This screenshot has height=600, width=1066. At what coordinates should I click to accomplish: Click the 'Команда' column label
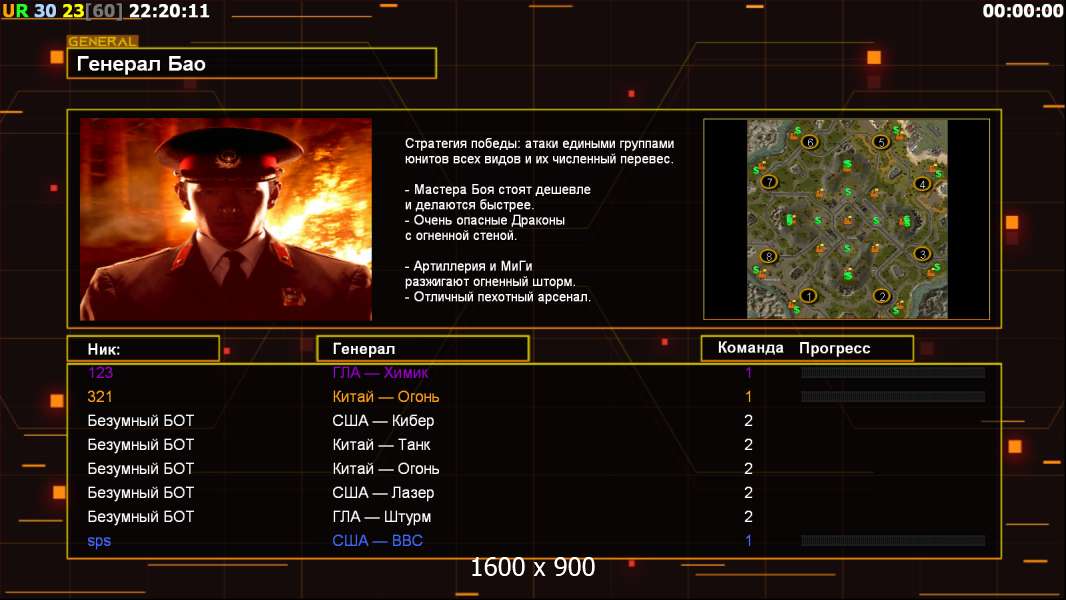(750, 348)
